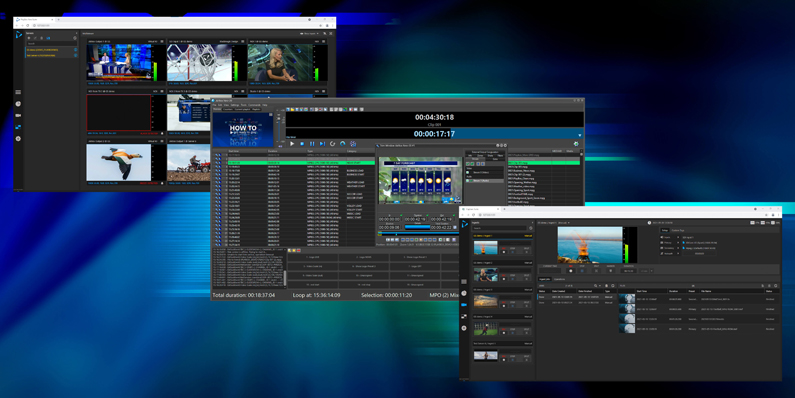Image resolution: width=795 pixels, height=398 pixels.
Task: Open the Settings menu in AirBox
Action: click(x=235, y=105)
